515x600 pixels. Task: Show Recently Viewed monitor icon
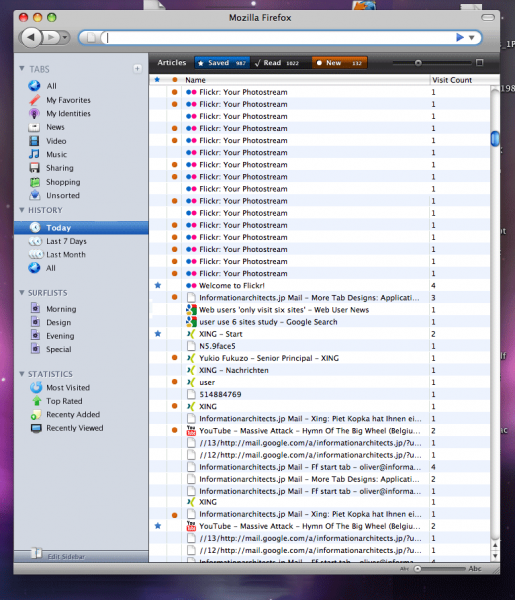click(36, 428)
